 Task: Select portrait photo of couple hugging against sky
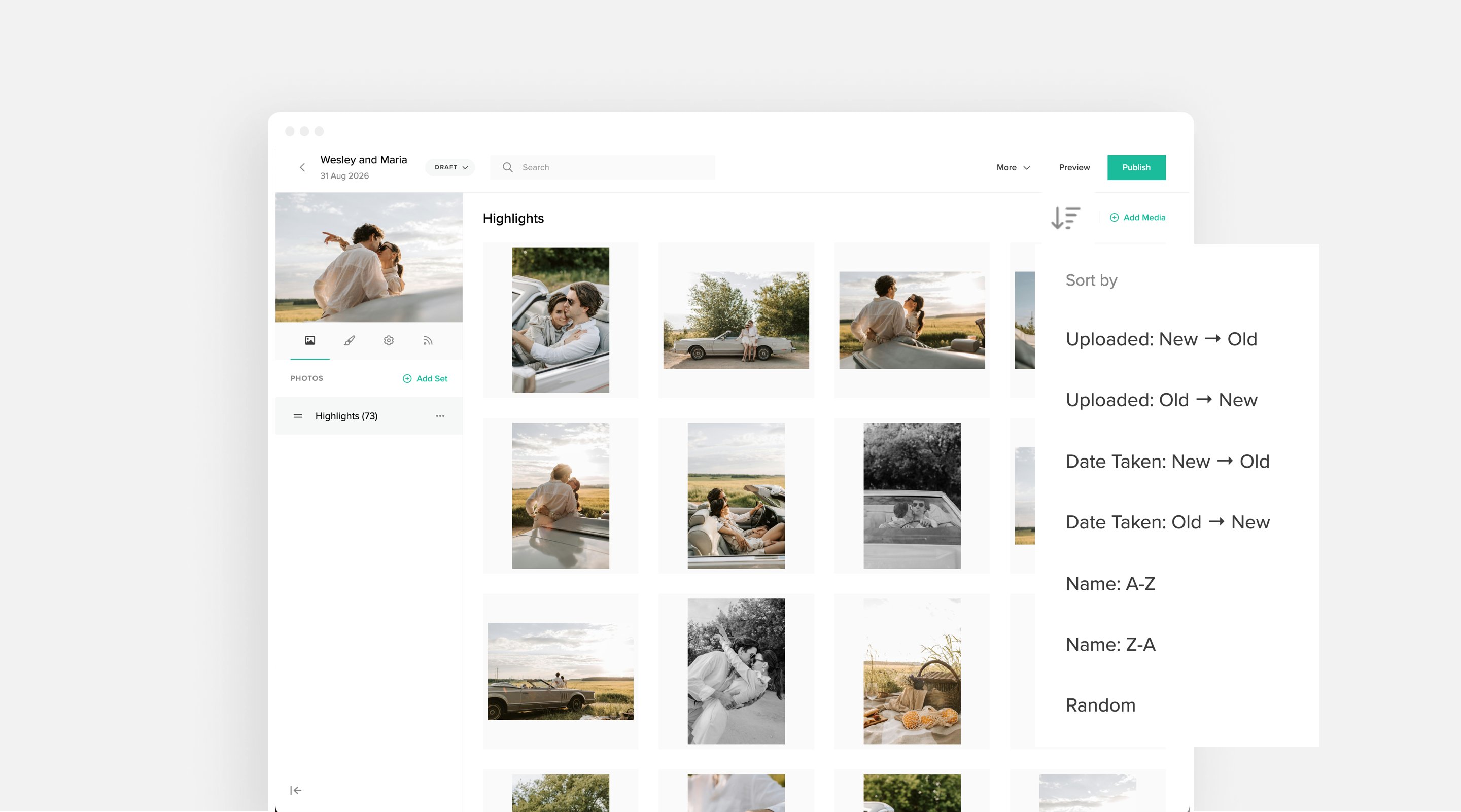click(561, 496)
